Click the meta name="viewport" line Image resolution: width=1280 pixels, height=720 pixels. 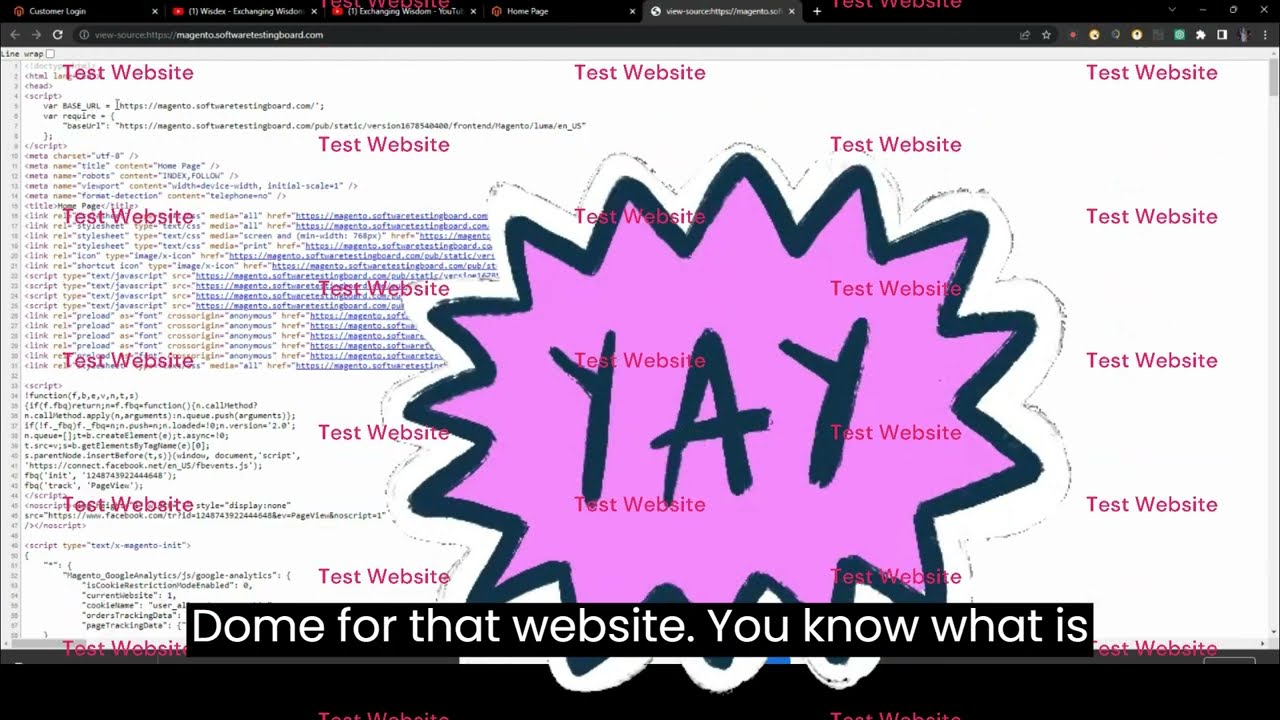[x=191, y=186]
